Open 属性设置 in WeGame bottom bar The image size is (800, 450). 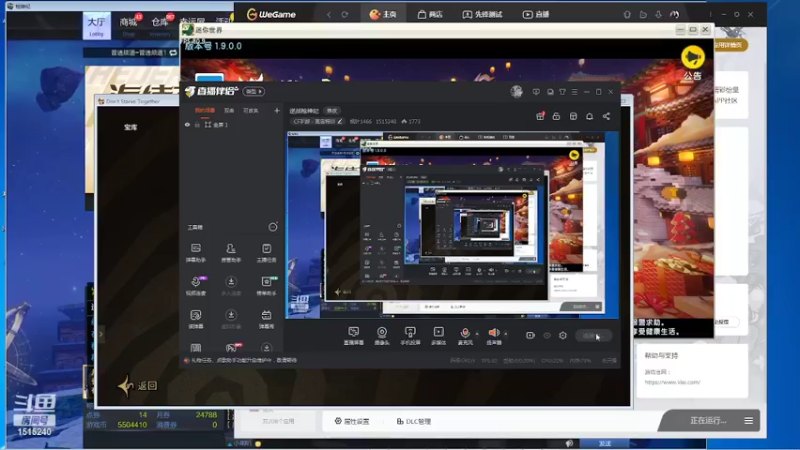coord(352,421)
